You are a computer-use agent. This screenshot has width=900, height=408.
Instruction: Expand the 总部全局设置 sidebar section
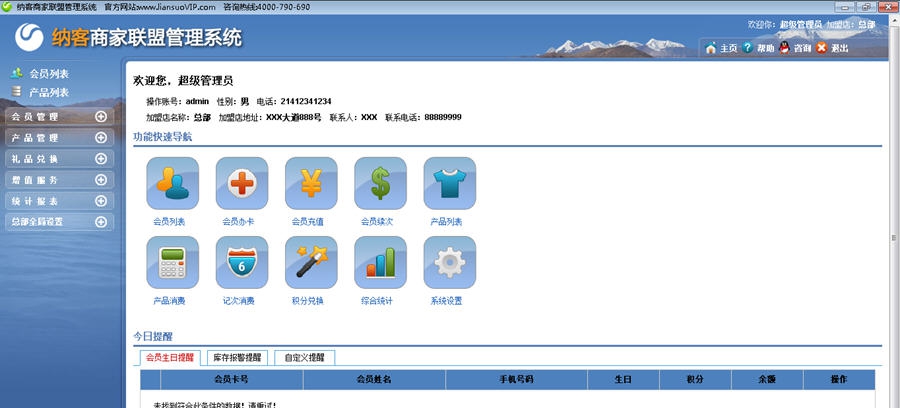(60, 222)
